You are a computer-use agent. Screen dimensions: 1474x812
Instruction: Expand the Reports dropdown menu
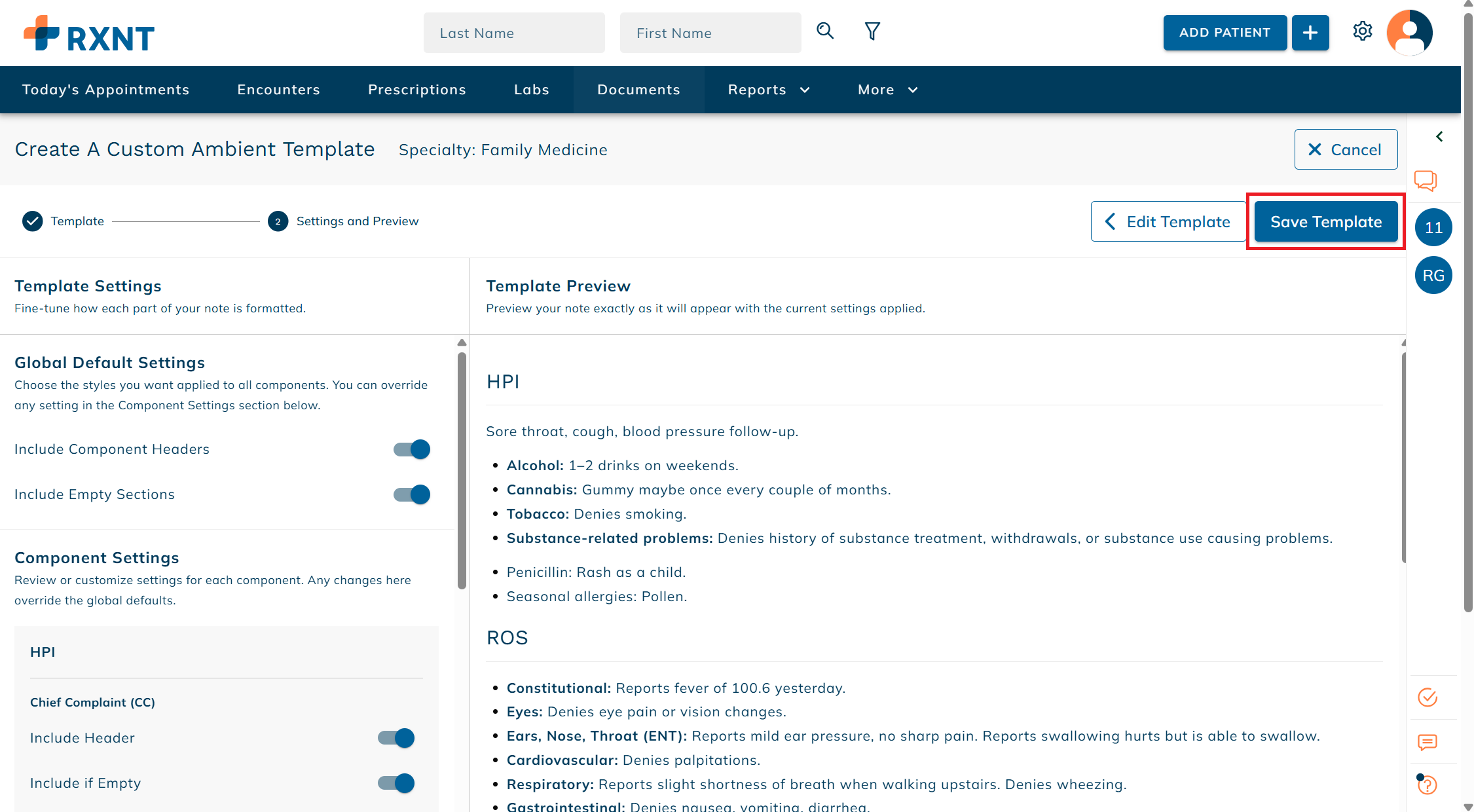769,90
